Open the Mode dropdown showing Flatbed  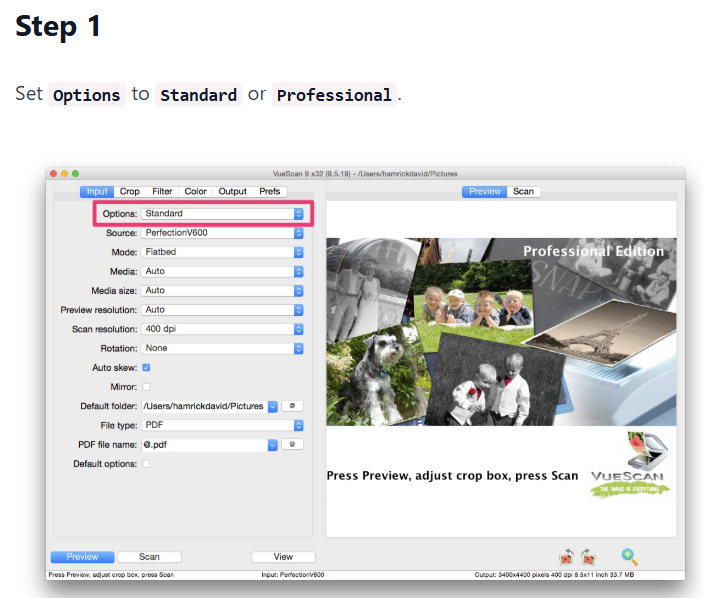222,252
